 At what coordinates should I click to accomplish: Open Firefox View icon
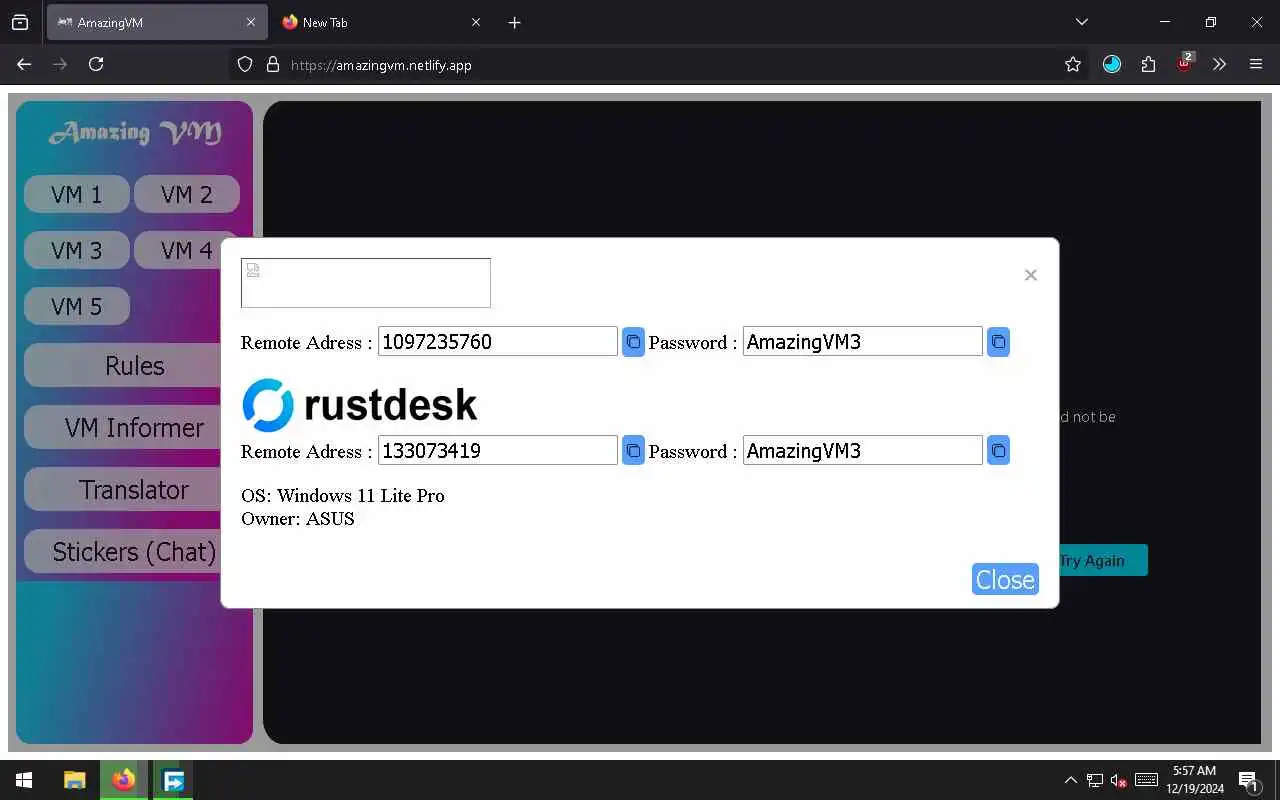20,22
